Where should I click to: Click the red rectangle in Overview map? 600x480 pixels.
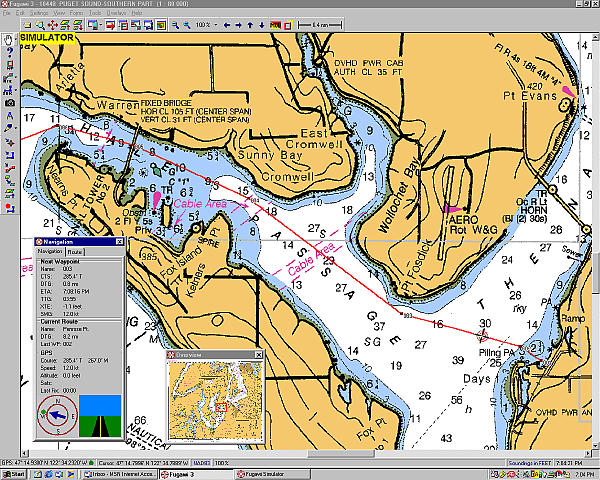pos(221,407)
